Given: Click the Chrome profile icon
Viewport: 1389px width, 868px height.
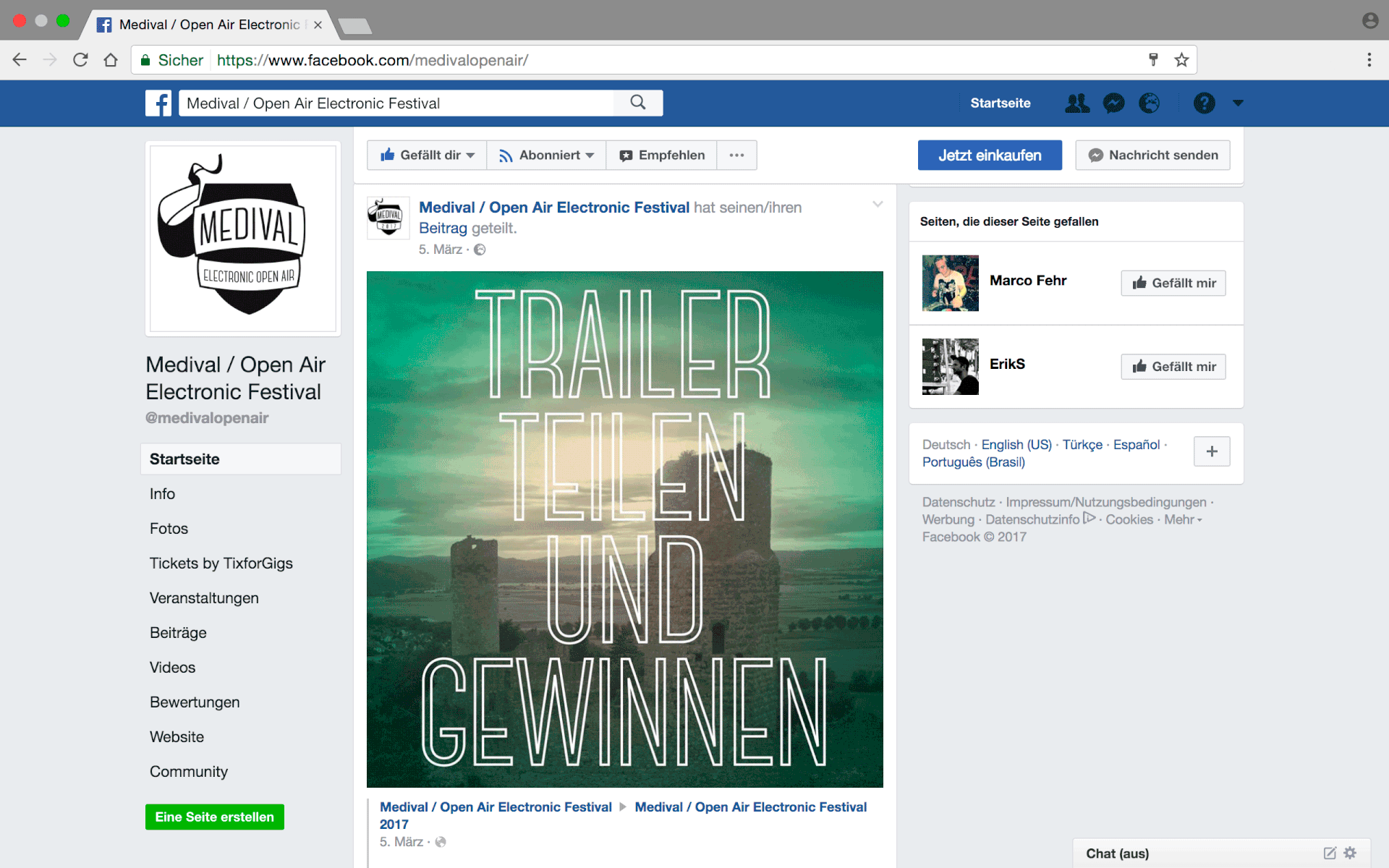Looking at the screenshot, I should click(x=1370, y=20).
